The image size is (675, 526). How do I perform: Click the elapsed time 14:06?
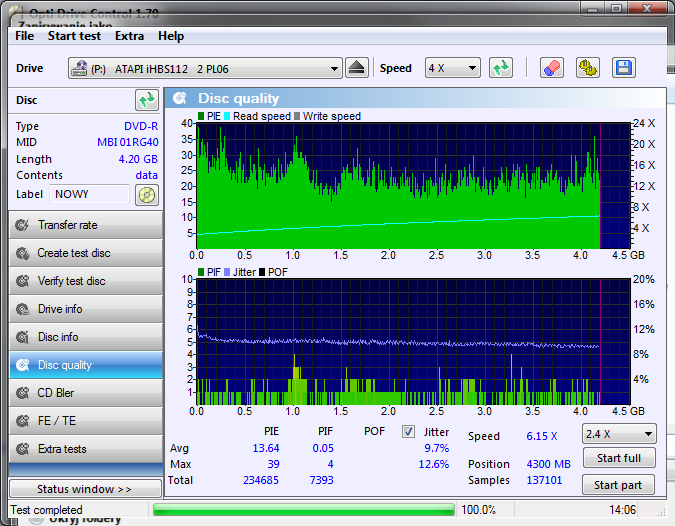(622, 510)
